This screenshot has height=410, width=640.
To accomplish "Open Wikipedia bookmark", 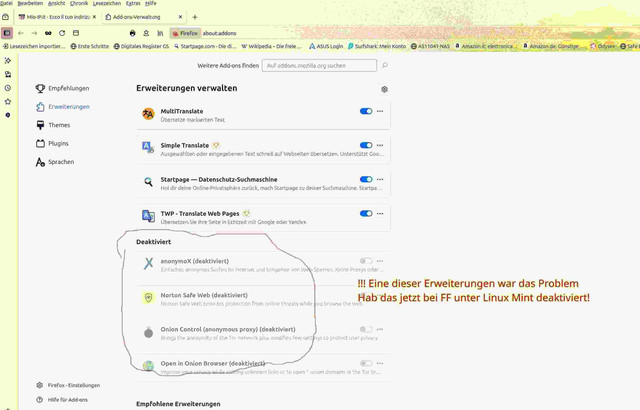I will click(271, 47).
